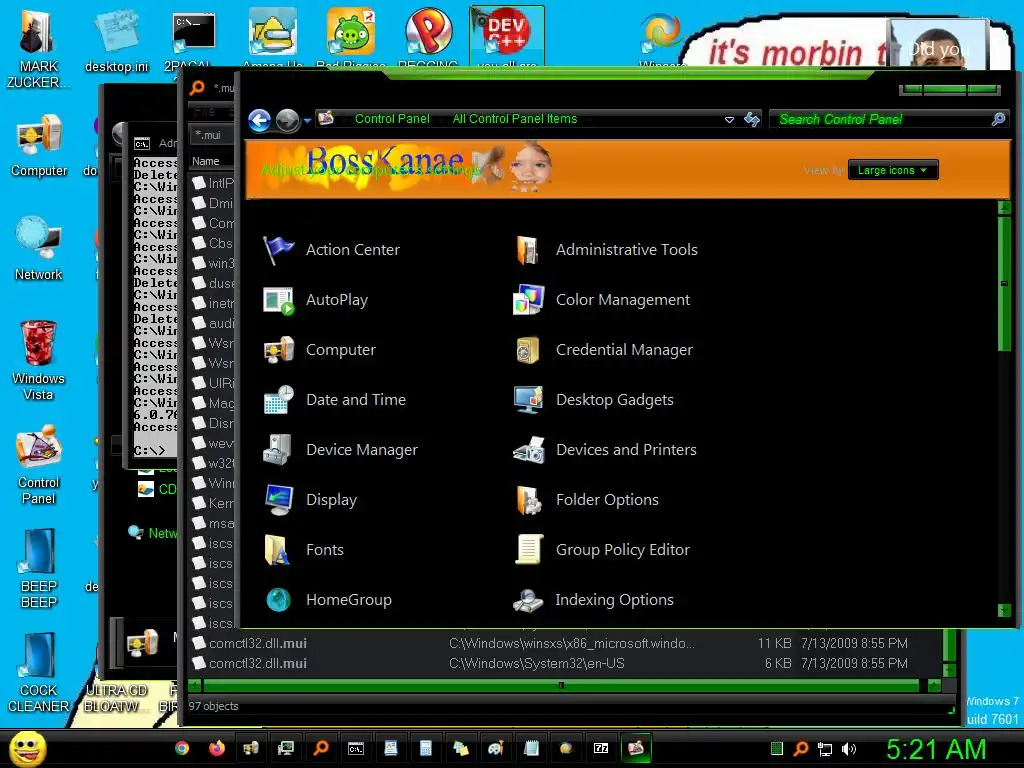This screenshot has height=768, width=1024.
Task: Open the volume speaker tray icon
Action: [848, 749]
